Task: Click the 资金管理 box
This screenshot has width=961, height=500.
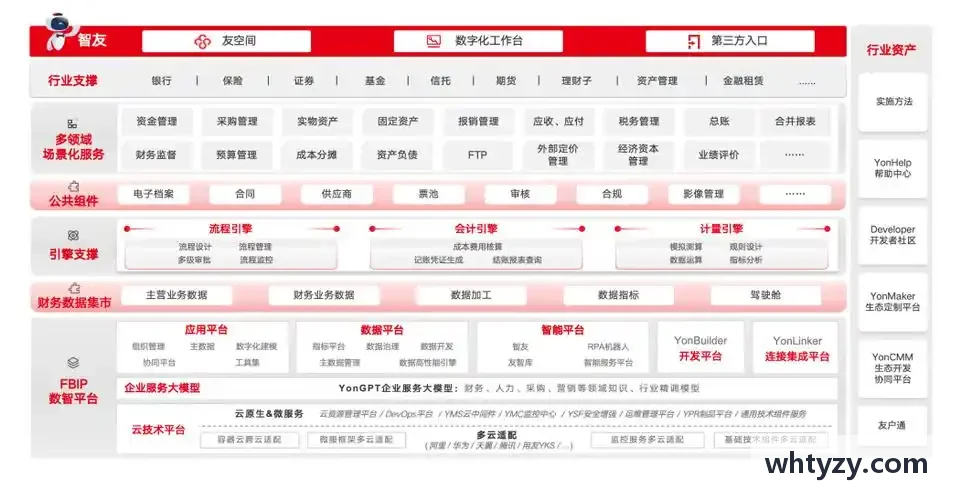Action: (157, 121)
